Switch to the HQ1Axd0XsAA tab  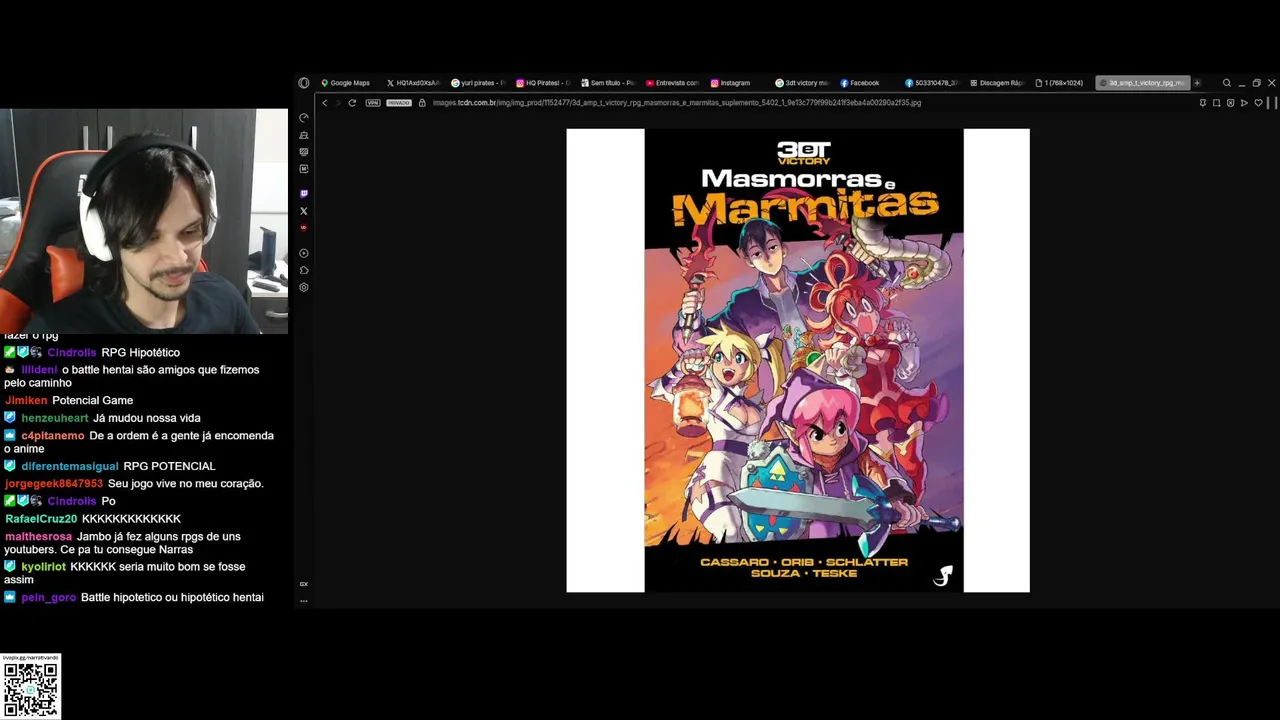[x=412, y=83]
